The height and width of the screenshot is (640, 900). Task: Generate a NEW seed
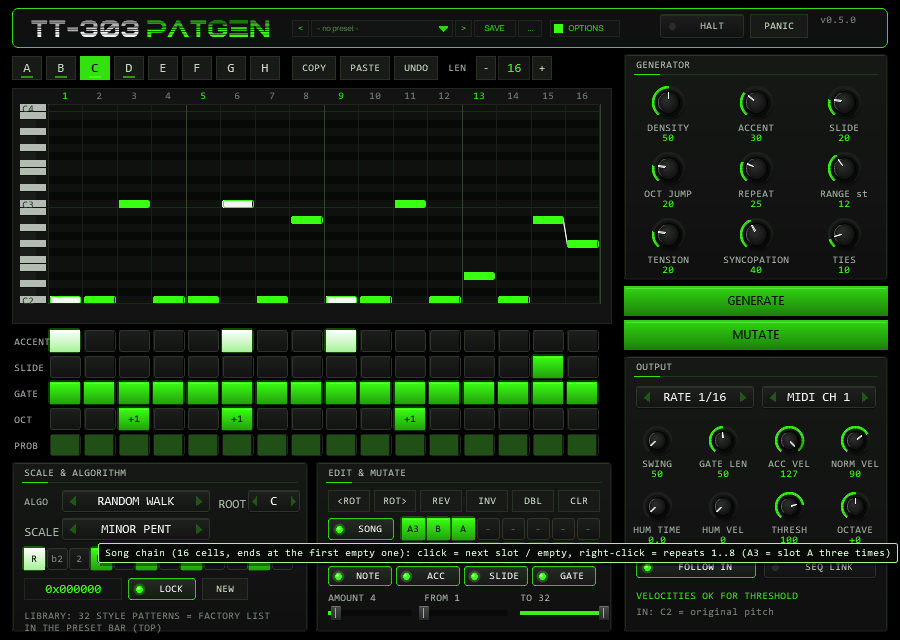225,589
